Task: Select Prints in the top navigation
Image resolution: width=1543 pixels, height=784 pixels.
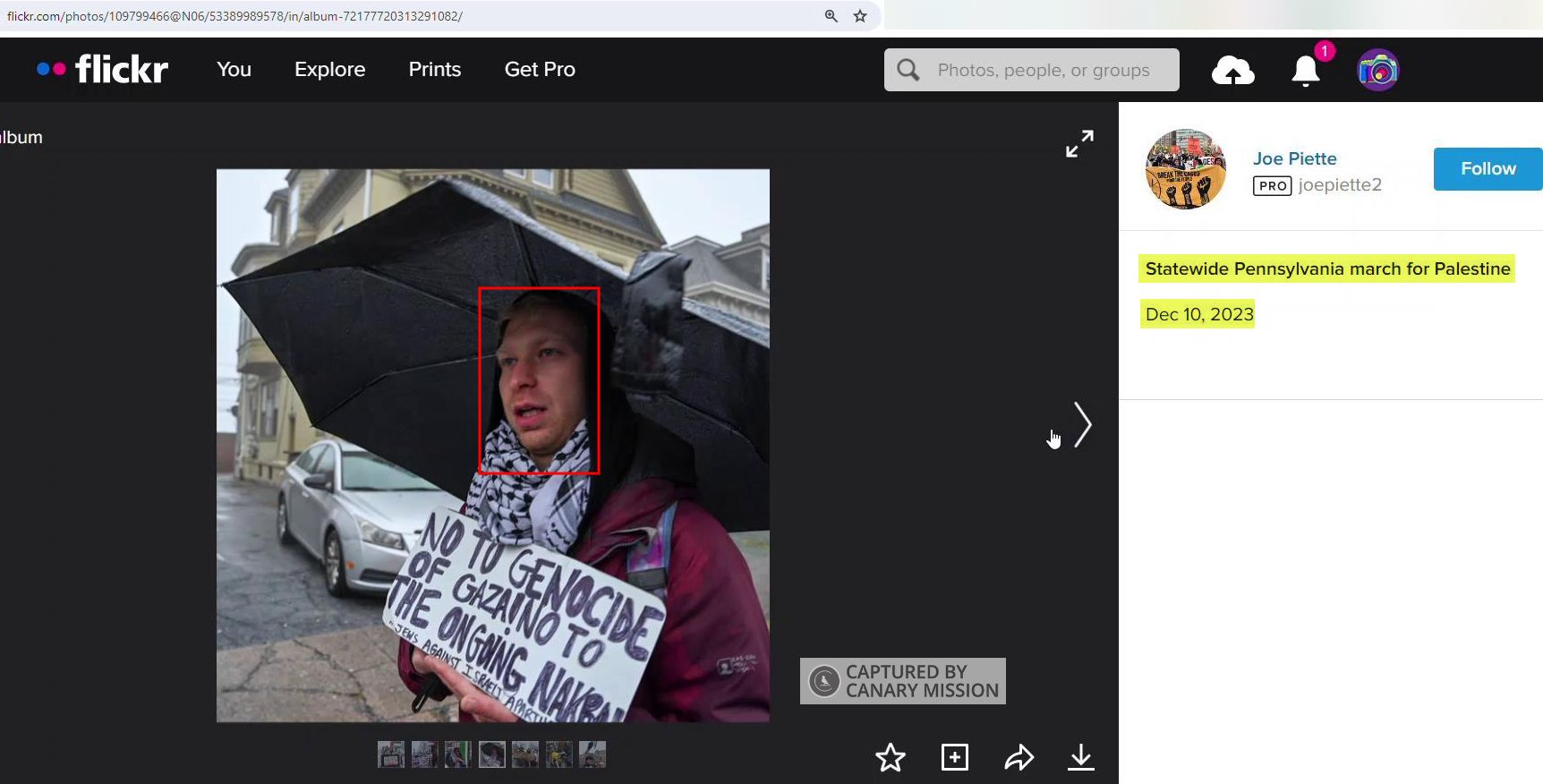Action: click(434, 70)
